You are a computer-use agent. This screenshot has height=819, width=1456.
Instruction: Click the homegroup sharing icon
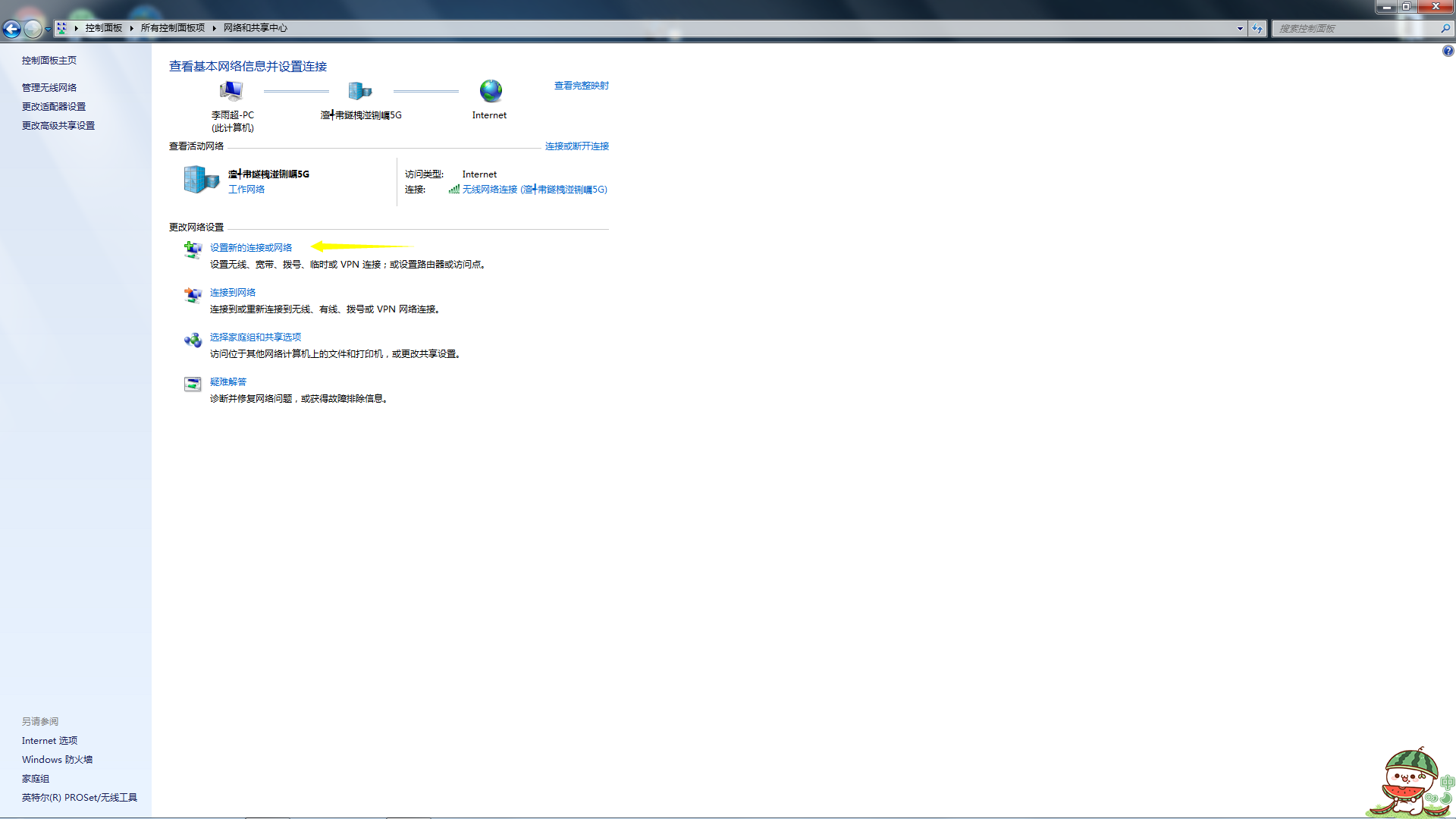pos(193,339)
